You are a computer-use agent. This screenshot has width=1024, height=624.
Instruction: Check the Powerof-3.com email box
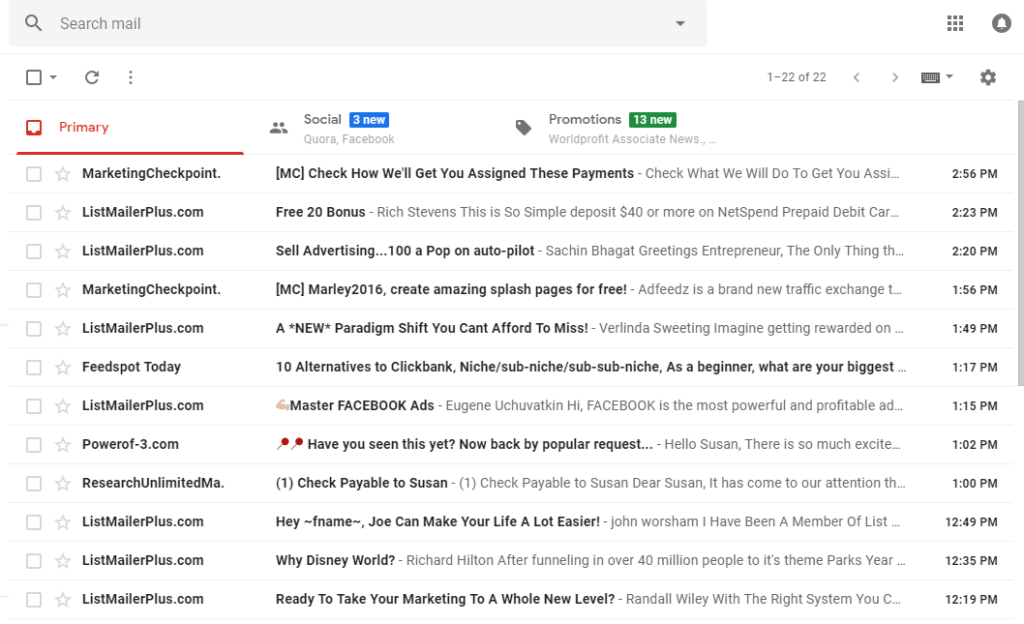[34, 445]
